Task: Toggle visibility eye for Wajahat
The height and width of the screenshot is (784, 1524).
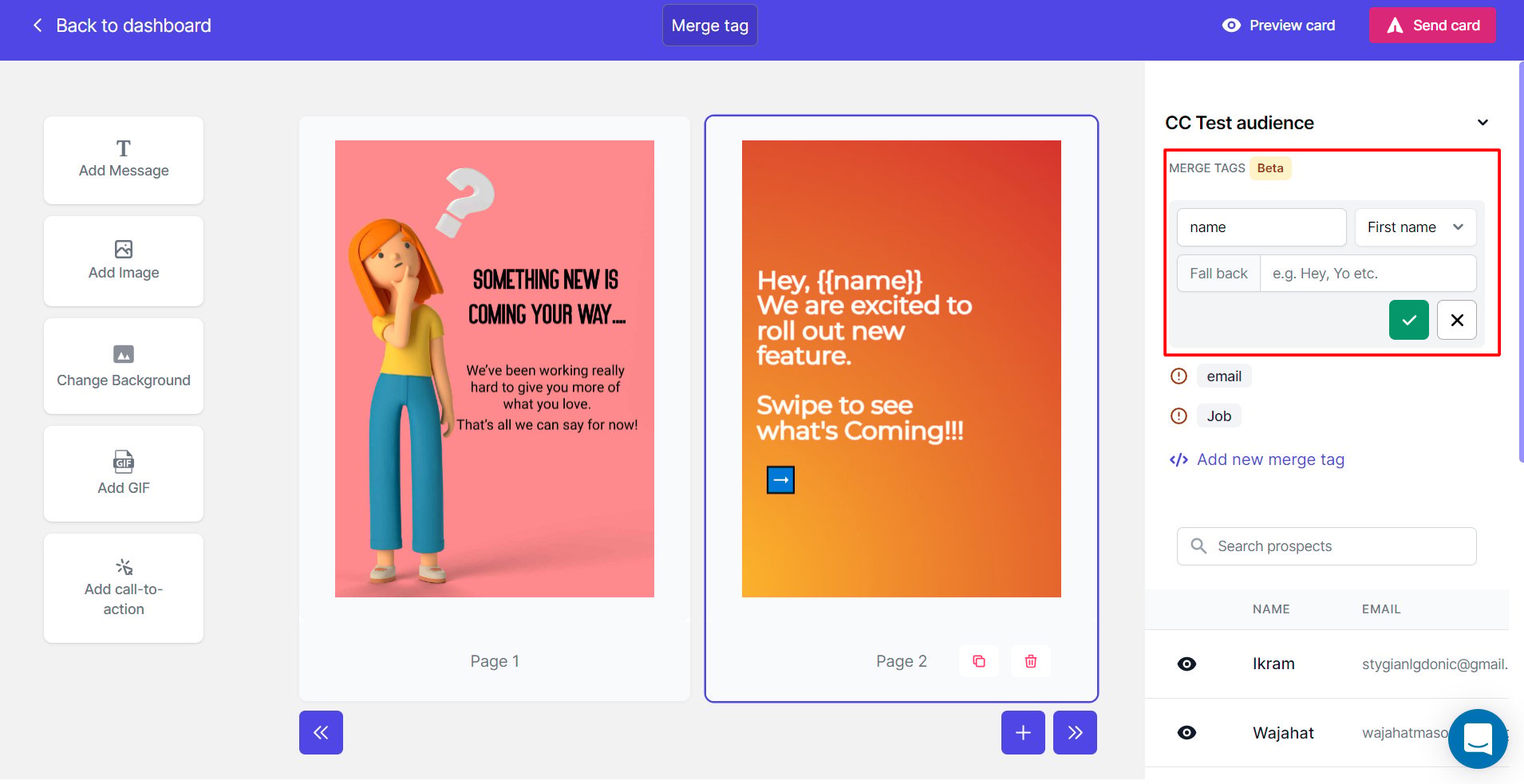Action: [1186, 733]
